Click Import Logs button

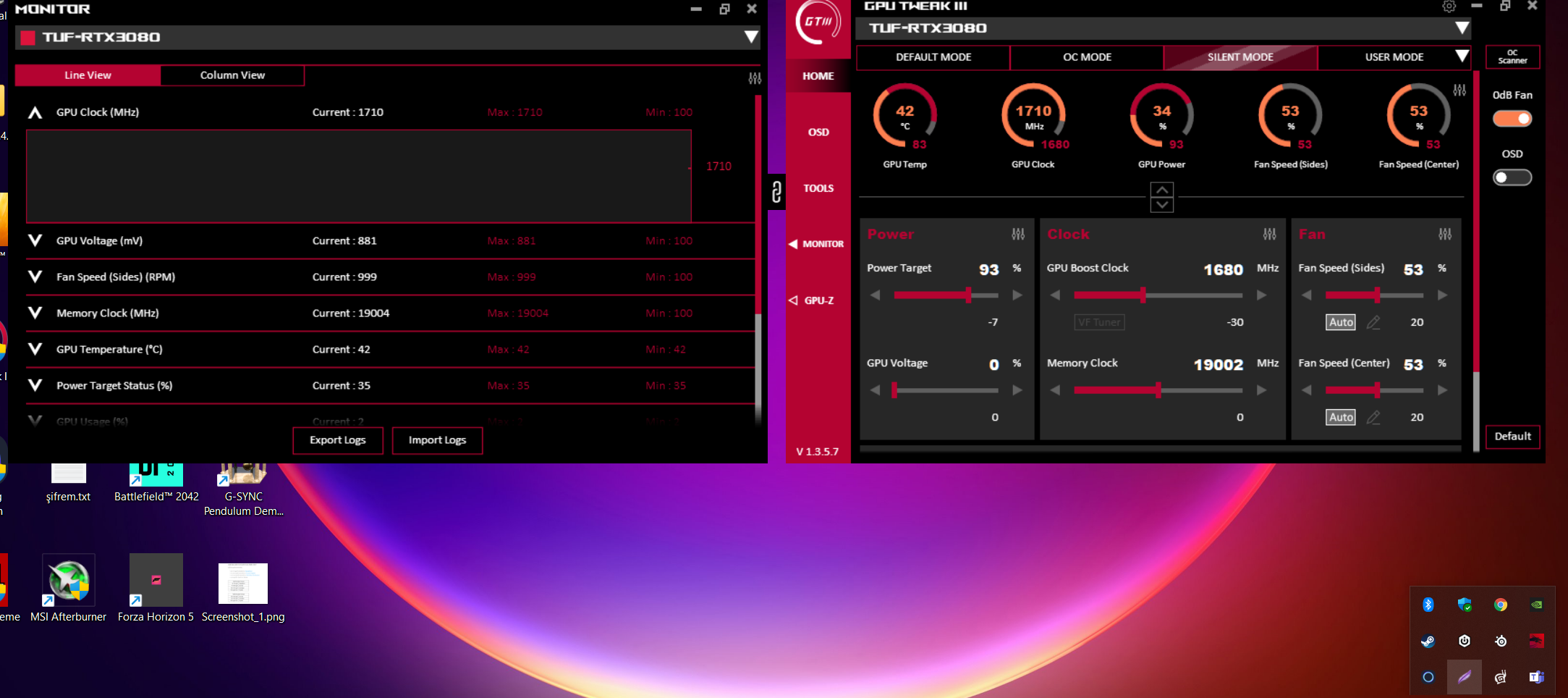[x=437, y=440]
